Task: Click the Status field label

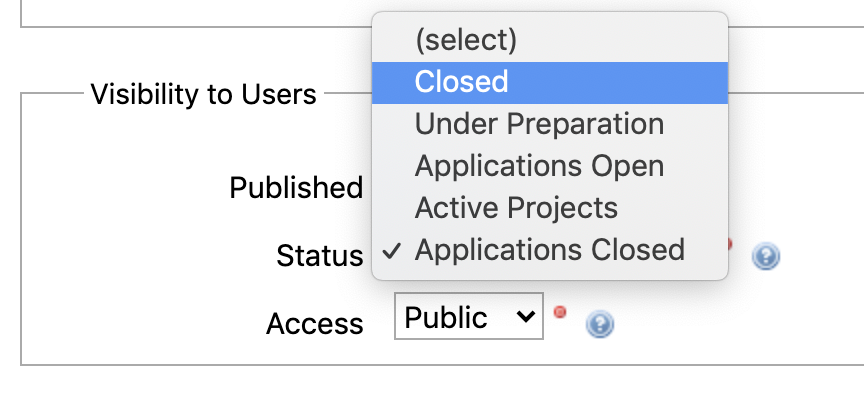Action: coord(320,255)
